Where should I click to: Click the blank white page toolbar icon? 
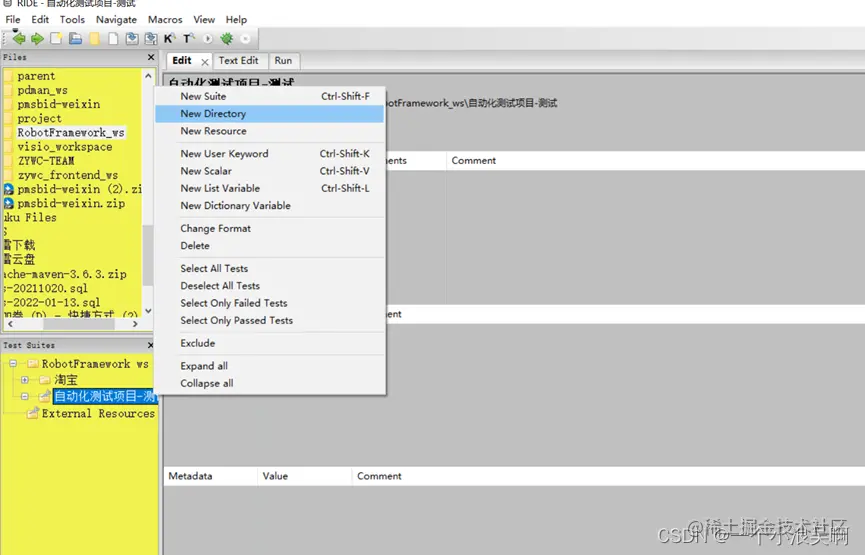pyautogui.click(x=113, y=39)
